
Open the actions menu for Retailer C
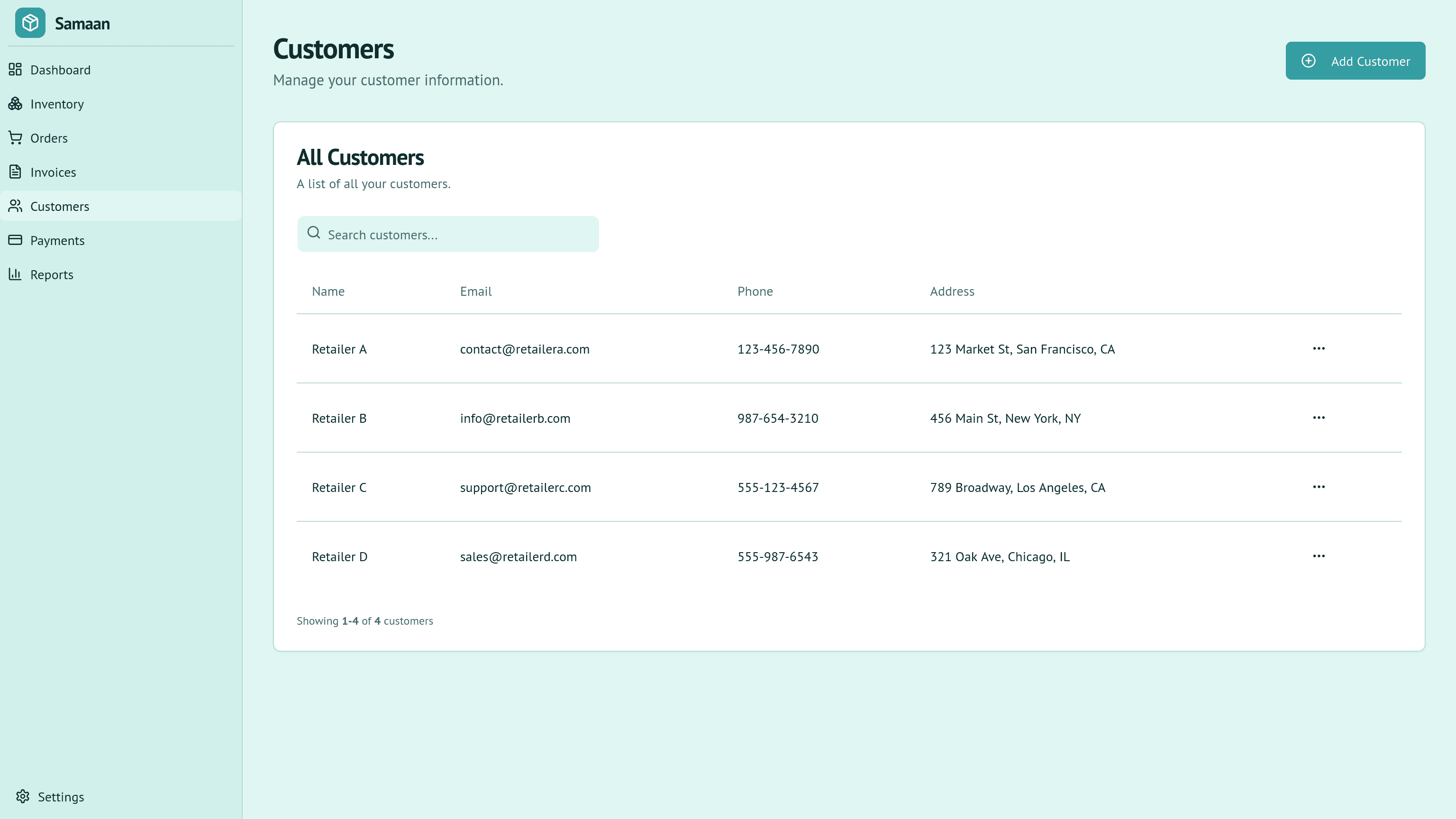(1319, 487)
